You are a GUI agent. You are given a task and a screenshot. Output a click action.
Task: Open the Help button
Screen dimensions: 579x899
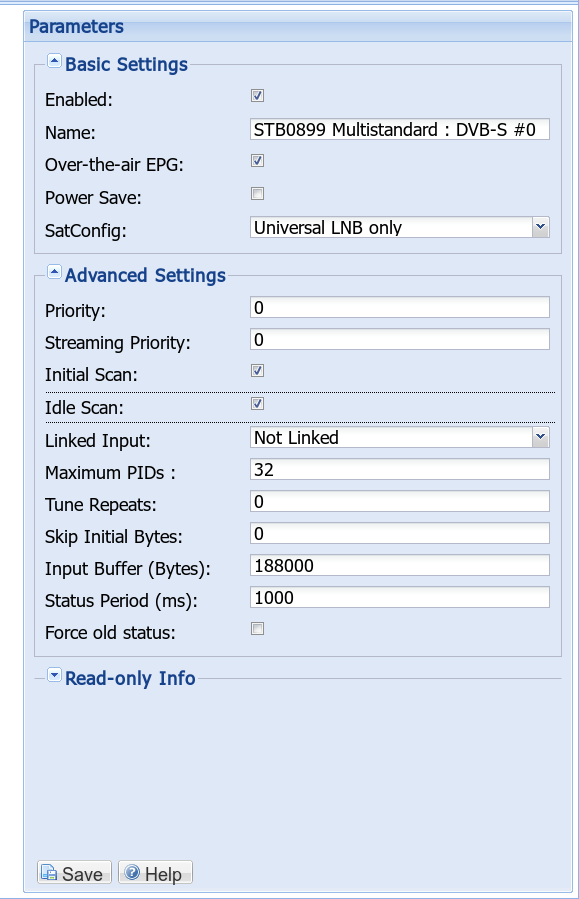155,873
